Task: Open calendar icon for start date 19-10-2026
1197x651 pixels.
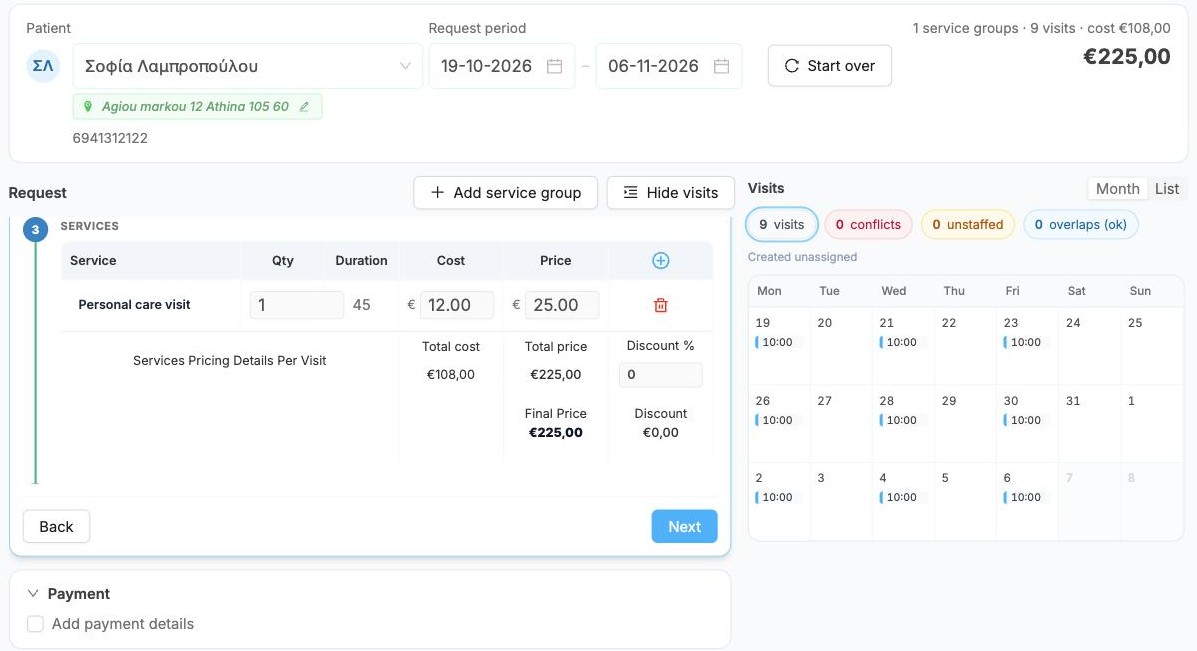Action: pos(555,66)
